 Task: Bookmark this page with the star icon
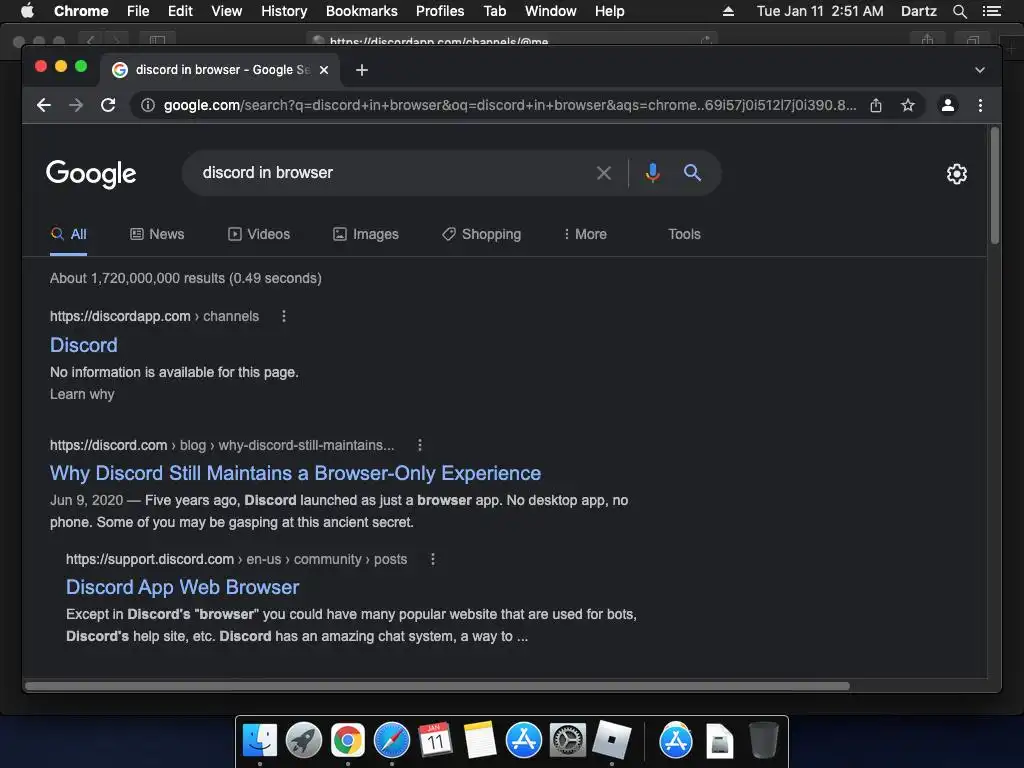(x=908, y=105)
